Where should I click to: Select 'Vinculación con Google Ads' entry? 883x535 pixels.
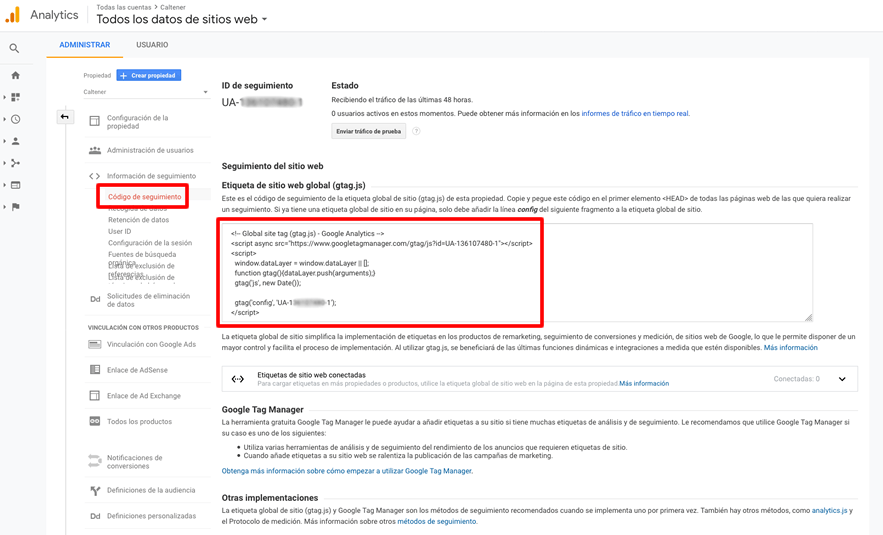(151, 344)
